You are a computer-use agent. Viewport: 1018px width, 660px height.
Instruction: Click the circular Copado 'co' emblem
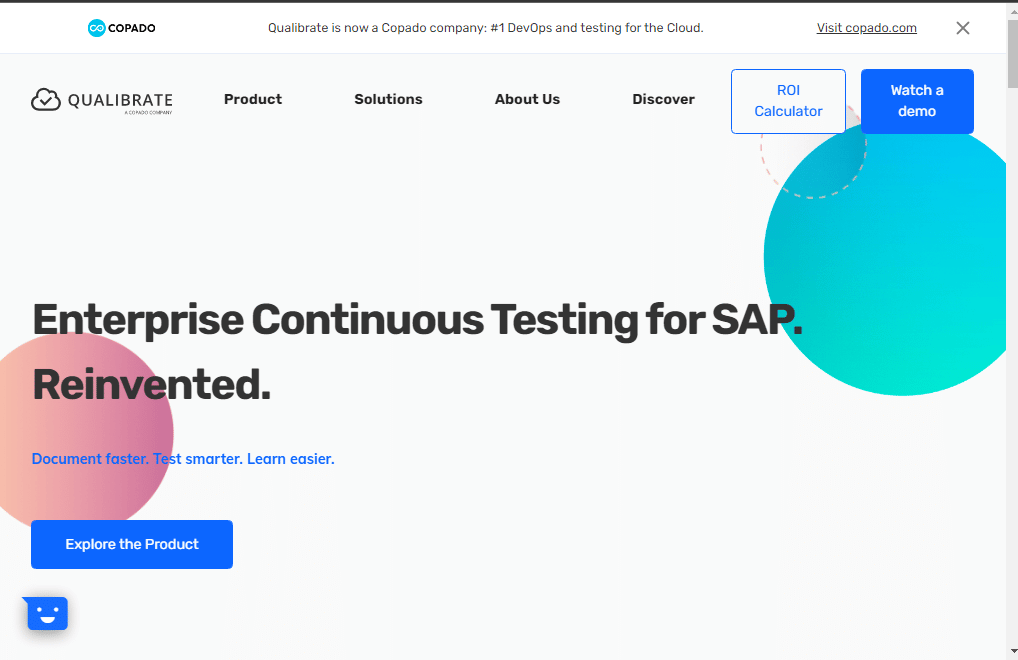(97, 28)
